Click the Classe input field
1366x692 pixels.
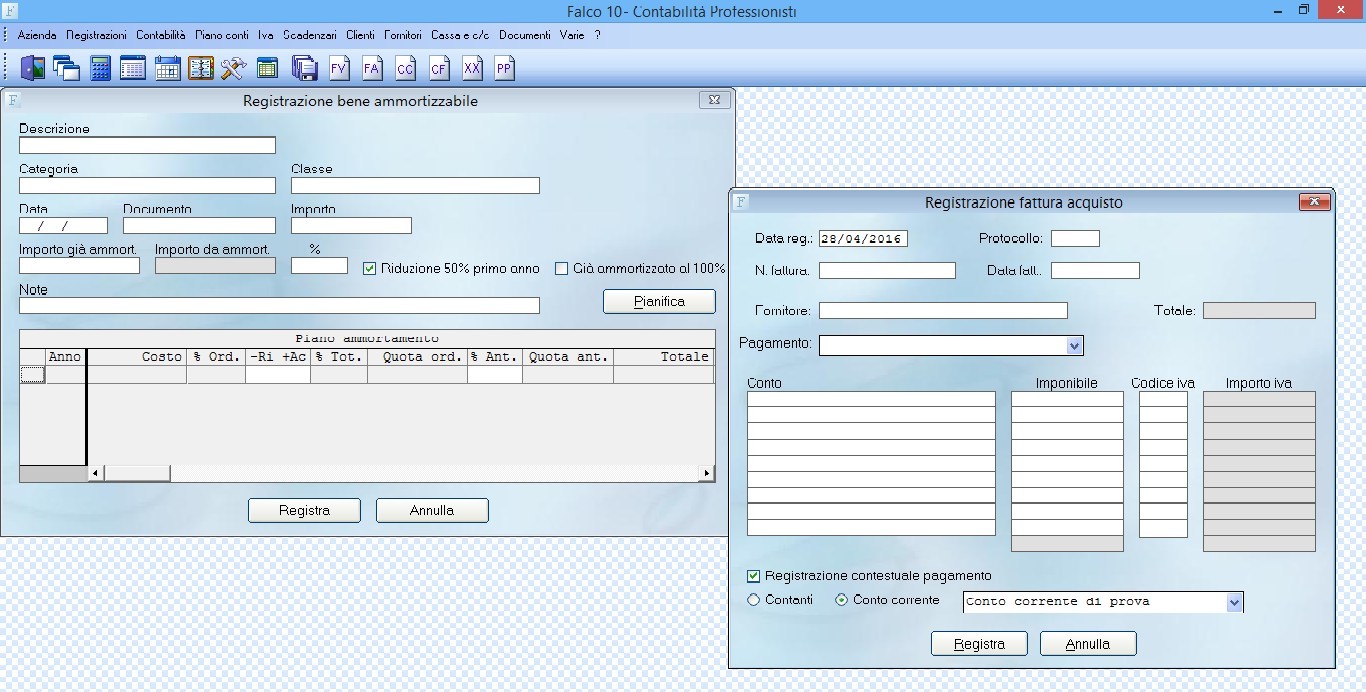(x=415, y=185)
